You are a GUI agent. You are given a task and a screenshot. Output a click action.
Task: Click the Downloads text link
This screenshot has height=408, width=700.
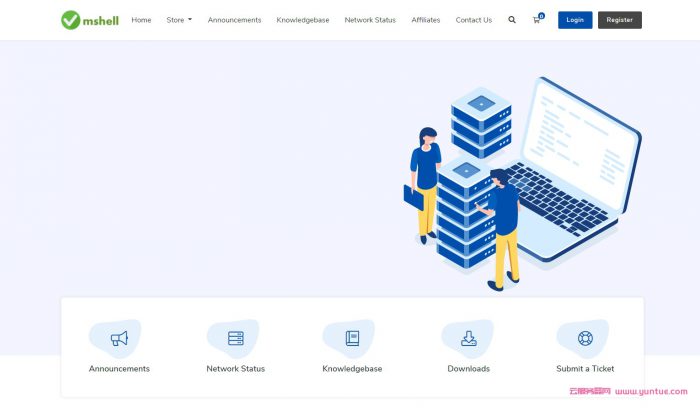[x=468, y=369]
